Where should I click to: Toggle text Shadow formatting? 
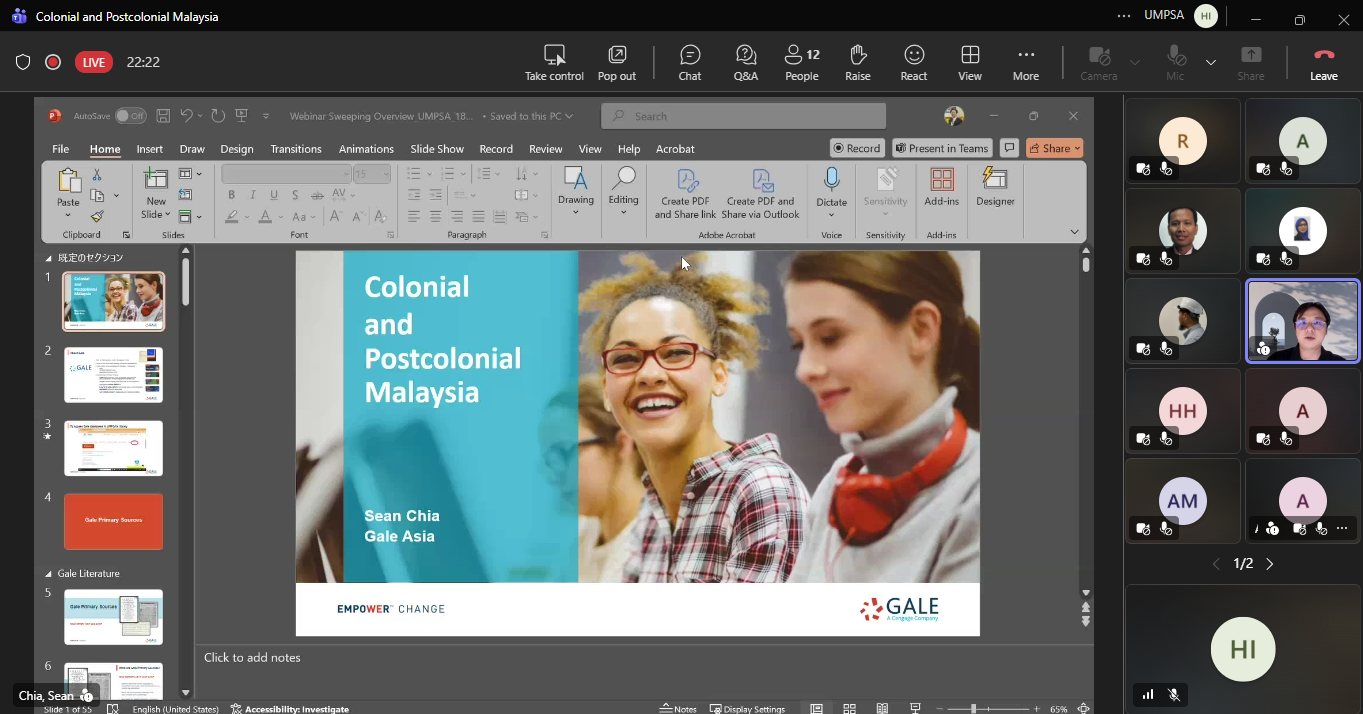(295, 195)
